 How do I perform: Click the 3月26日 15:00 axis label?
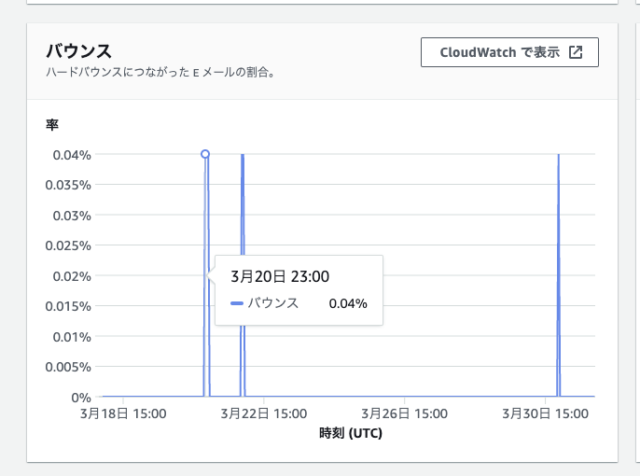(x=404, y=414)
